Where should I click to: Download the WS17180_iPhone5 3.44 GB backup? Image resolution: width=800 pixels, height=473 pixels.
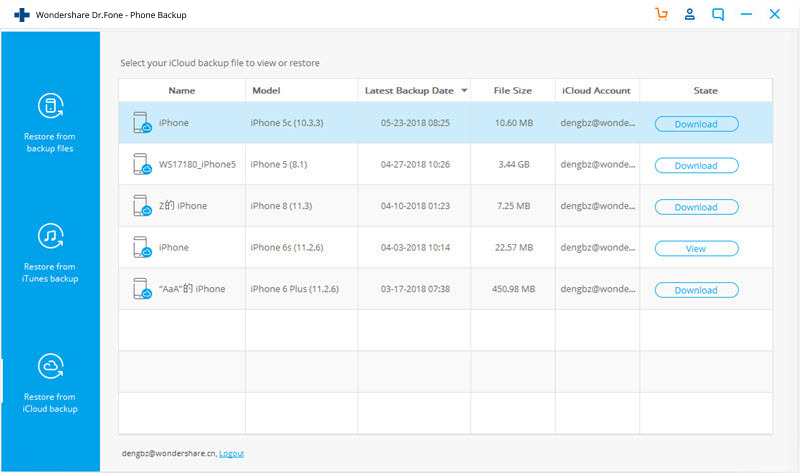pyautogui.click(x=696, y=165)
